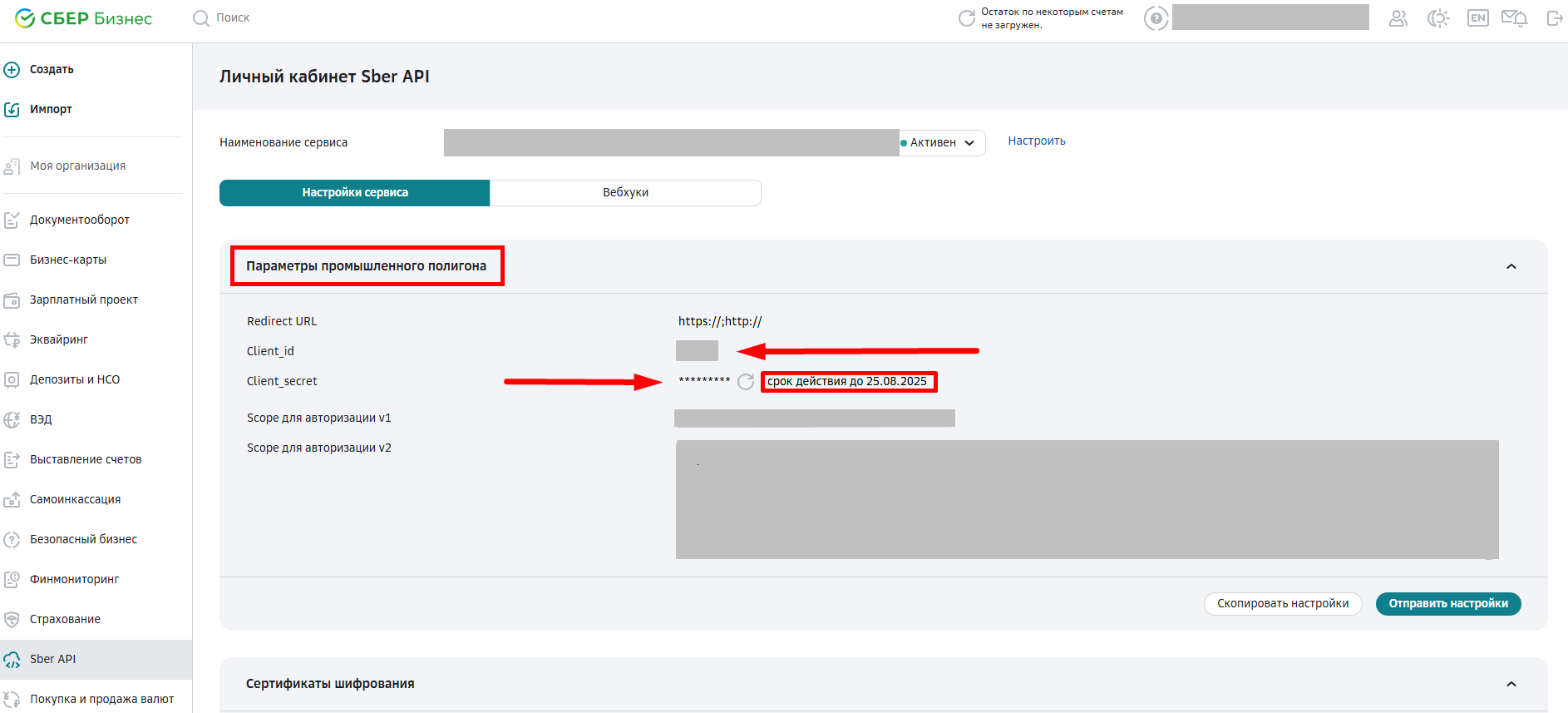Click the Эквайринг icon

(12, 339)
